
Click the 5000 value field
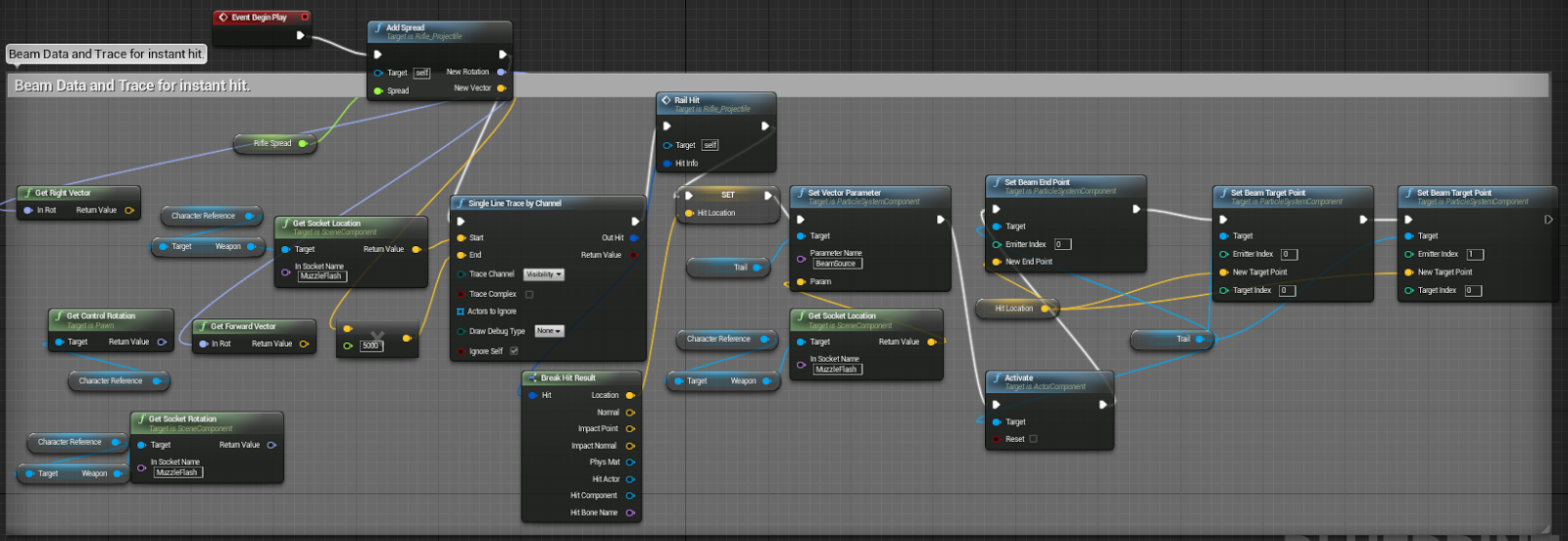(370, 346)
